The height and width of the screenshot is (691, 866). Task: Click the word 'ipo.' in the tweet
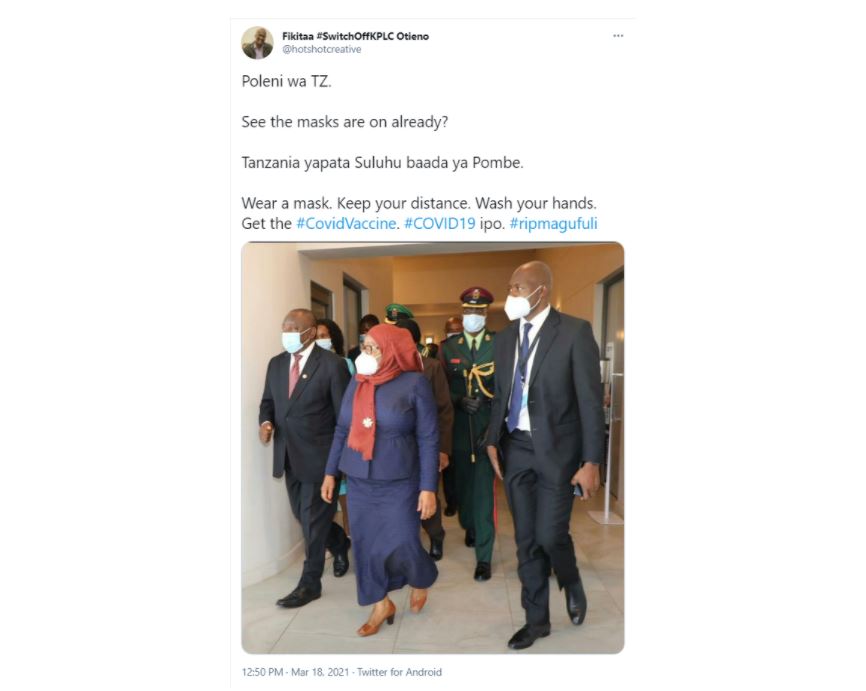pos(492,224)
